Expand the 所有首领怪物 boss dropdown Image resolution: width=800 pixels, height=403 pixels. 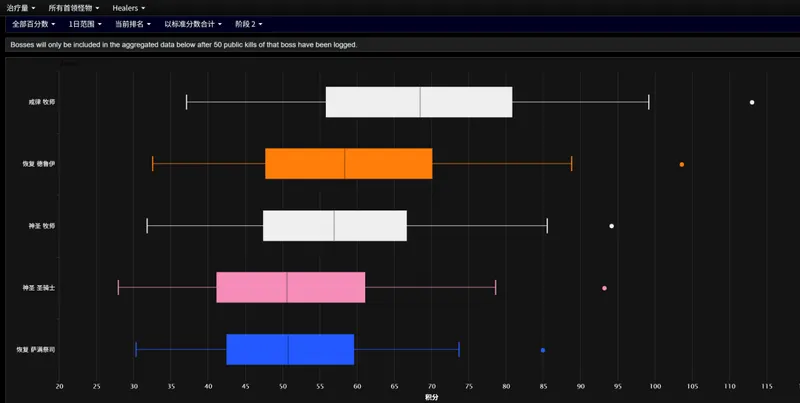pos(74,7)
